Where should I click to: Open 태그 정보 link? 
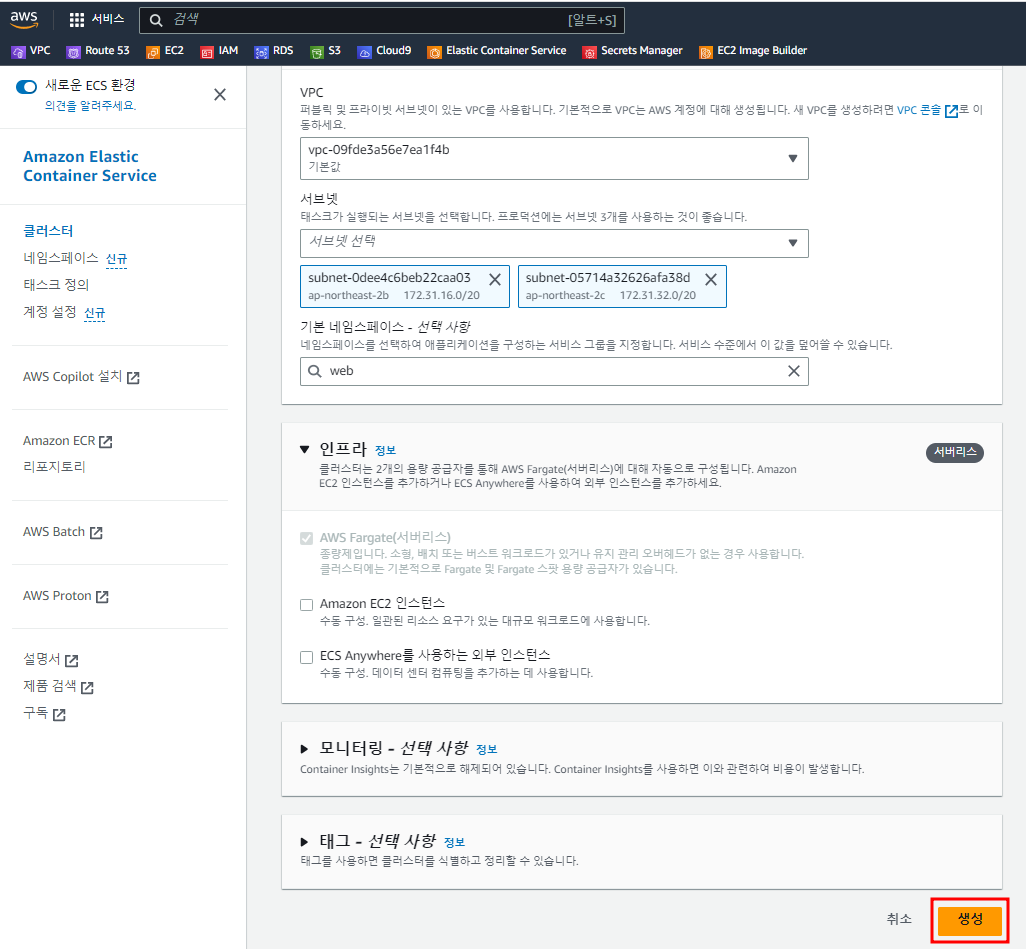click(x=454, y=842)
